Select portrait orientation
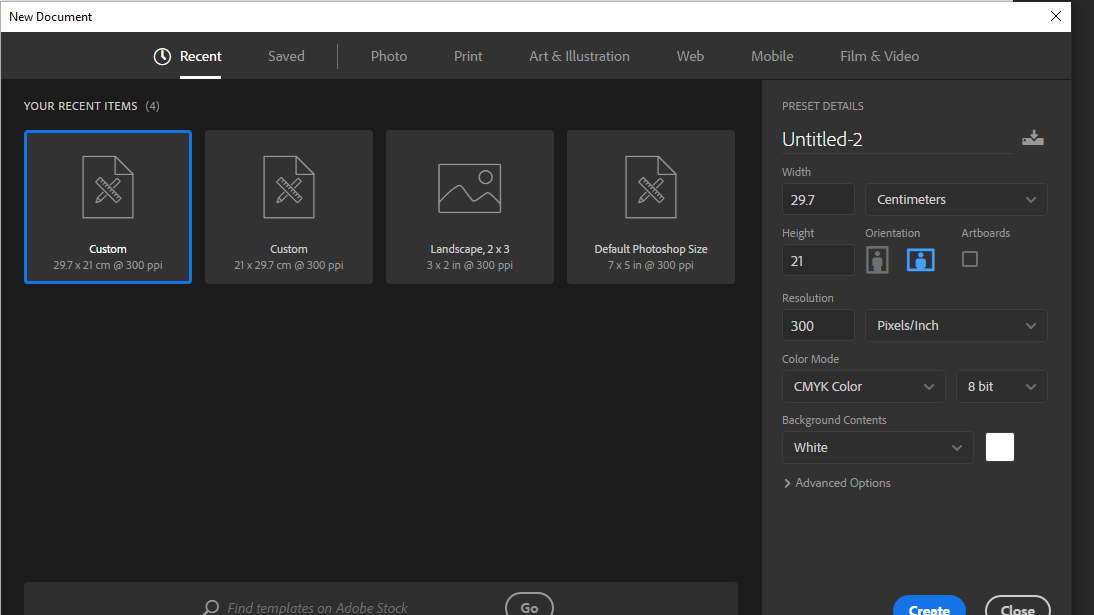1094x615 pixels. (877, 260)
